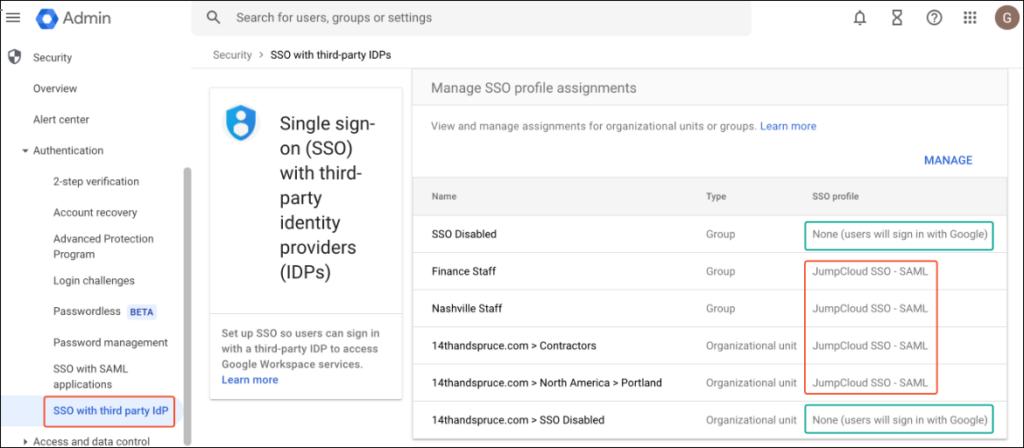Open the help question mark icon

coord(934,18)
